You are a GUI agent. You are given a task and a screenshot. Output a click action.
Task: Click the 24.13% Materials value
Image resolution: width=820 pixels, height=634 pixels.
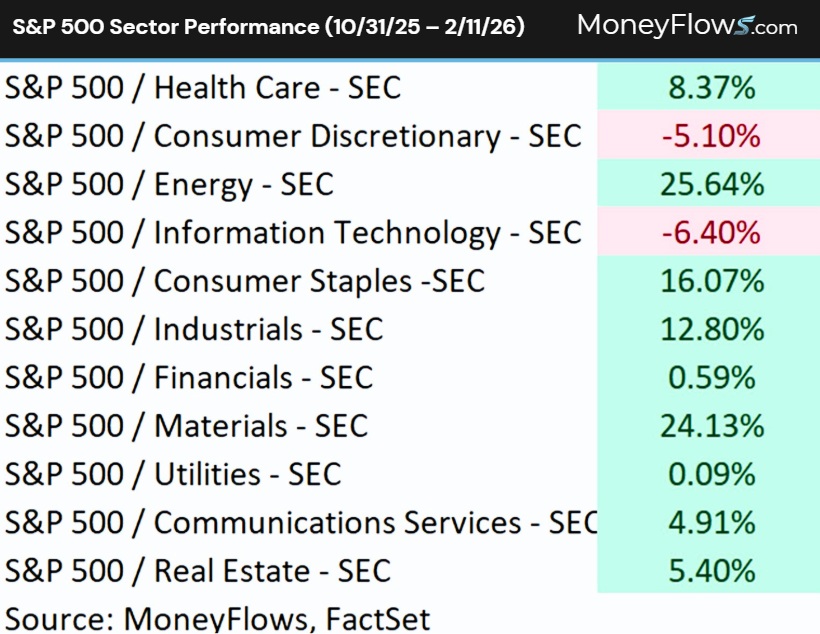pyautogui.click(x=711, y=426)
